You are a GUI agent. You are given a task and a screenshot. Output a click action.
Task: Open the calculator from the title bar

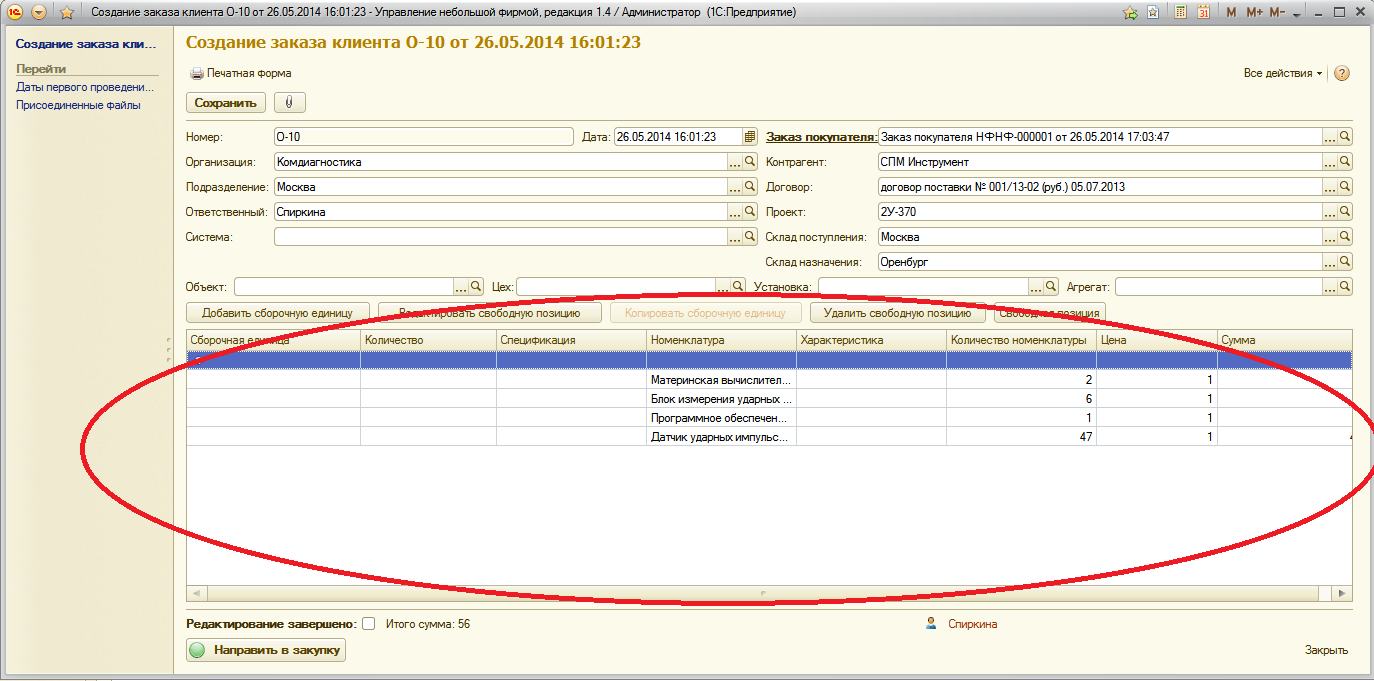click(1181, 13)
